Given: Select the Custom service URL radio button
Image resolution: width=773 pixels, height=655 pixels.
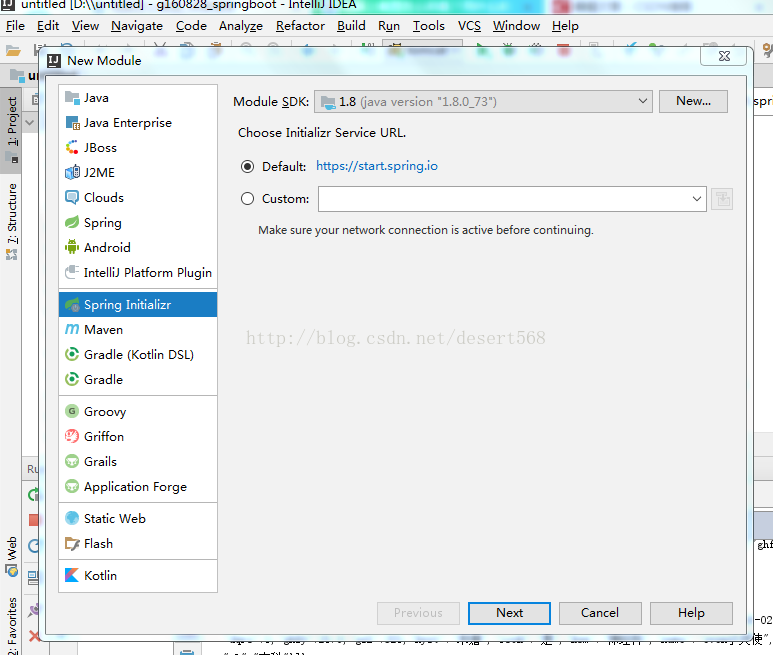Looking at the screenshot, I should coord(247,199).
